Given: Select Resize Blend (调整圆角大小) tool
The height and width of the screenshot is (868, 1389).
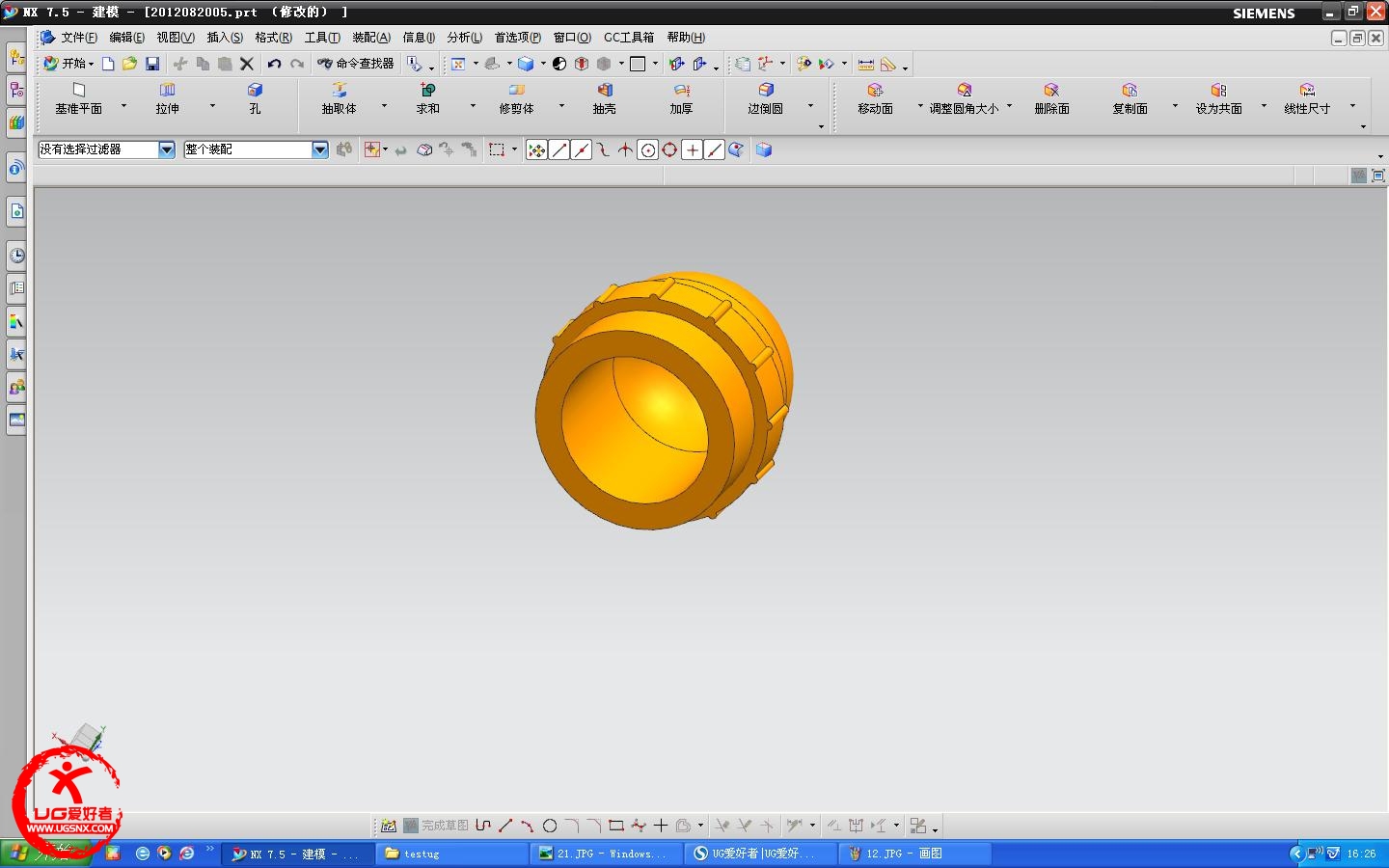Looking at the screenshot, I should (x=965, y=99).
